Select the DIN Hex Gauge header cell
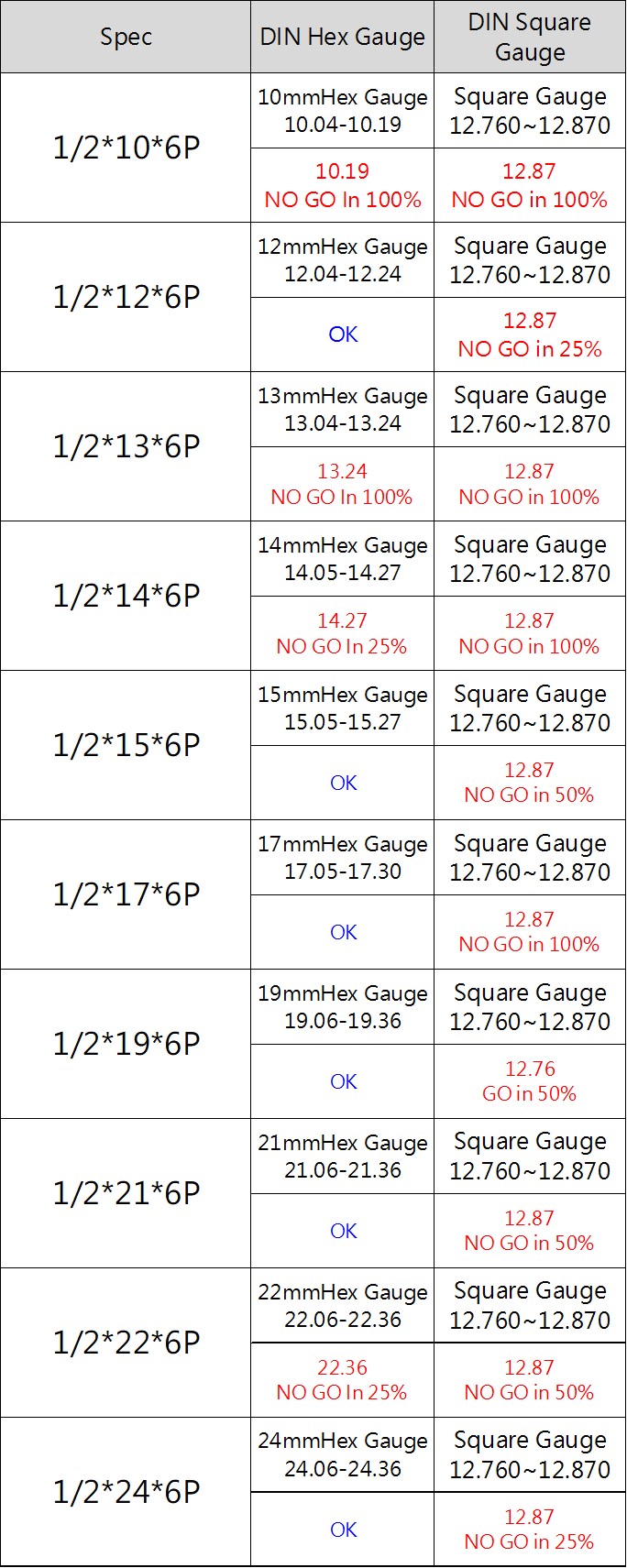This screenshot has height=1568, width=627. [x=342, y=38]
